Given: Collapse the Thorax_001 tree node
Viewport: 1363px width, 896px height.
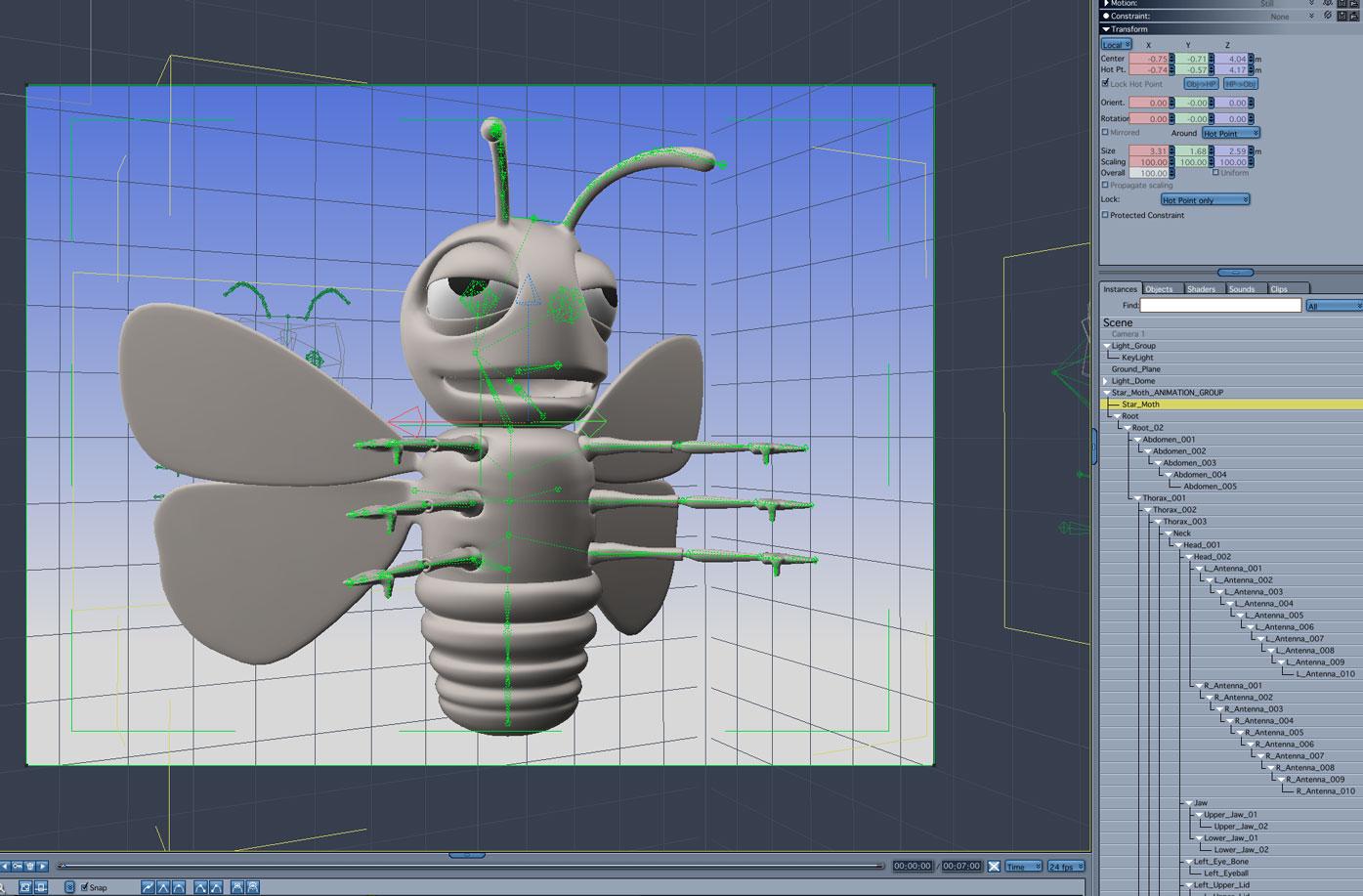Looking at the screenshot, I should tap(1138, 498).
